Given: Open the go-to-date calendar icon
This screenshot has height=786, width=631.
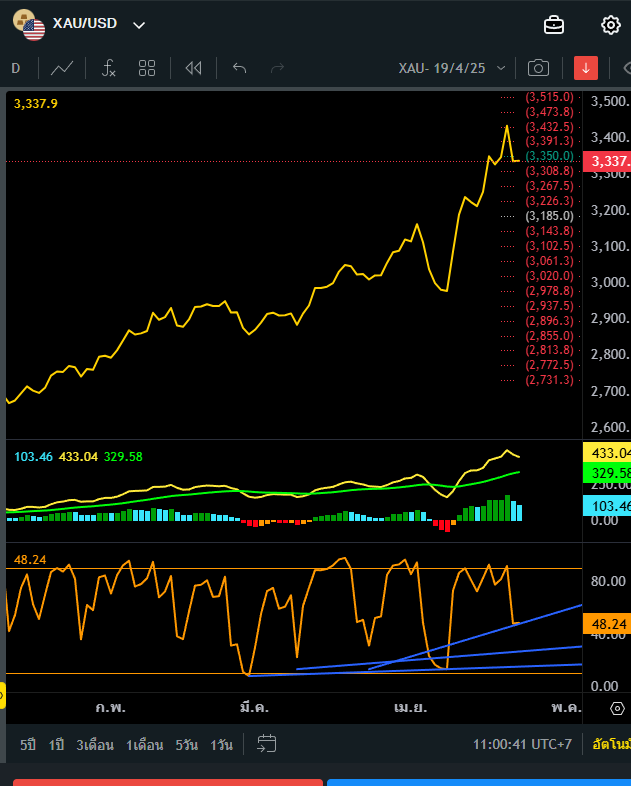Looking at the screenshot, I should (x=266, y=744).
